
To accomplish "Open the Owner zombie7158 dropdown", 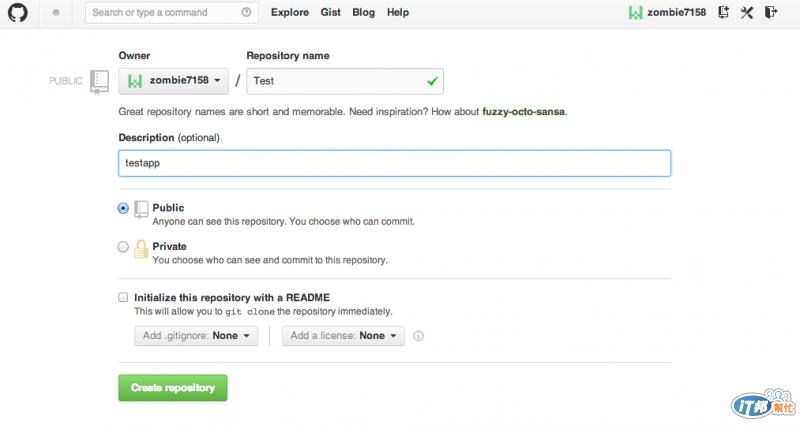I will (173, 81).
